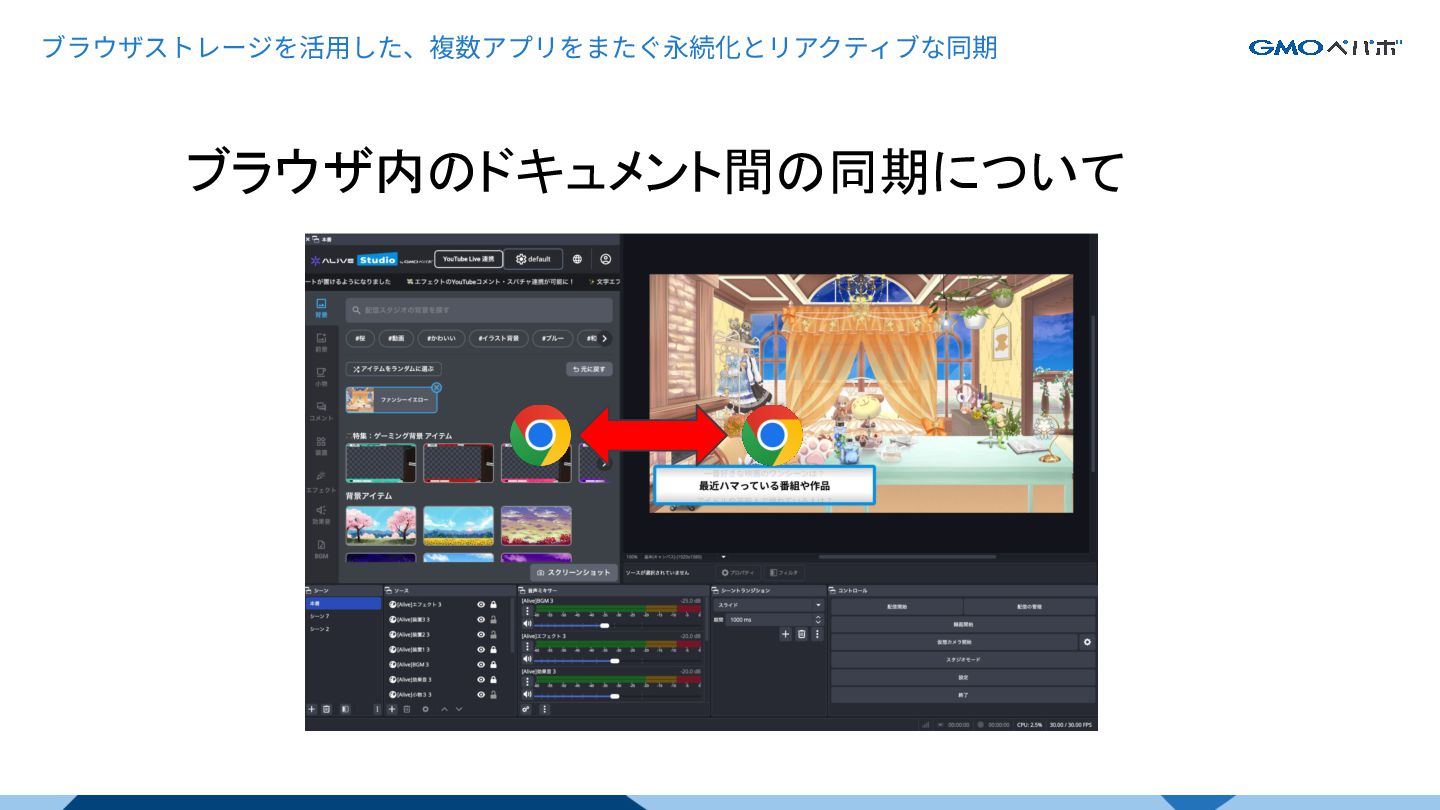1440x810 pixels.
Task: Move source up with the up arrow
Action: 444,709
